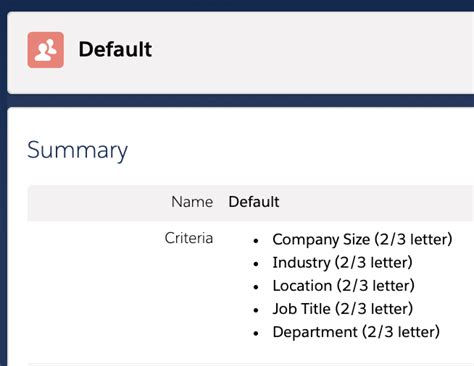Select Job Title (2/3 letter) criterion
The height and width of the screenshot is (366, 474).
click(343, 309)
